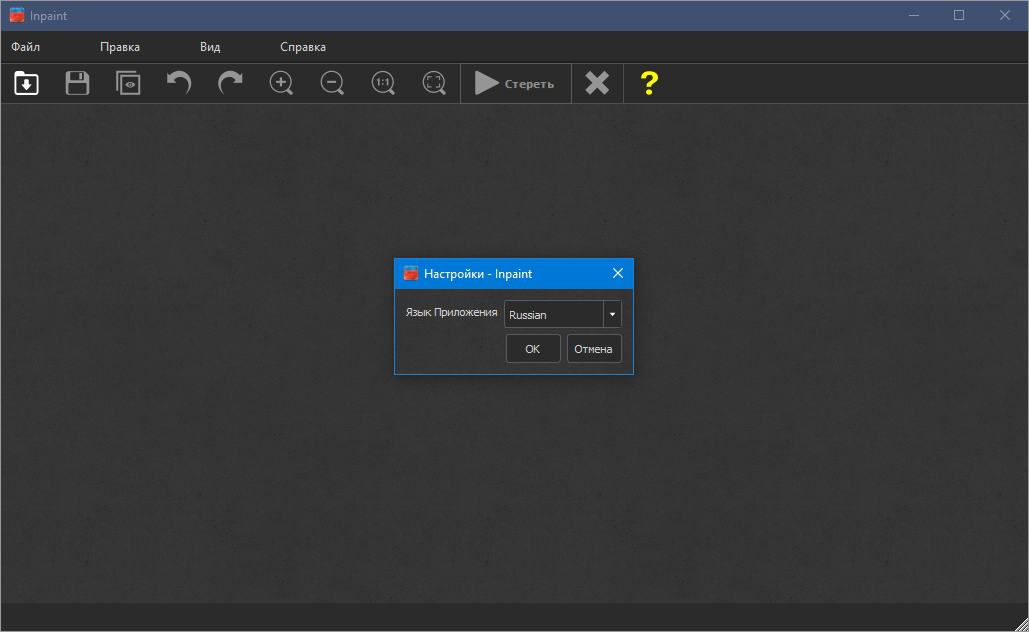Click the Undo arrow icon
1029x632 pixels.
point(179,83)
